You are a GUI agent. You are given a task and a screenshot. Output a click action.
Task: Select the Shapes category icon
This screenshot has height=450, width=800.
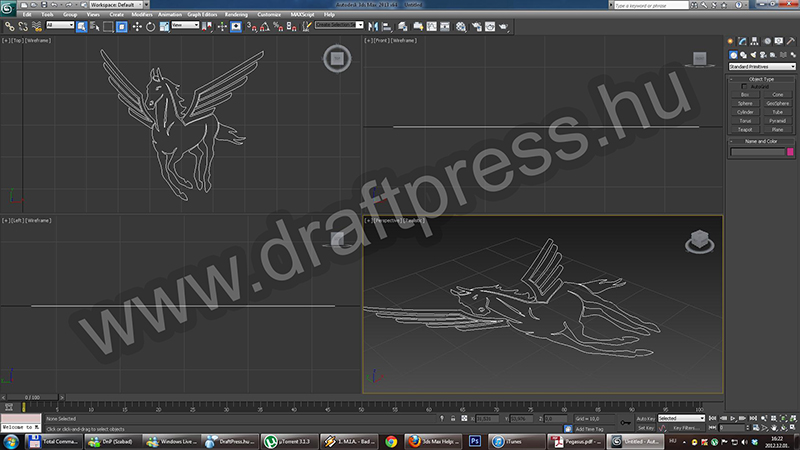click(x=743, y=55)
